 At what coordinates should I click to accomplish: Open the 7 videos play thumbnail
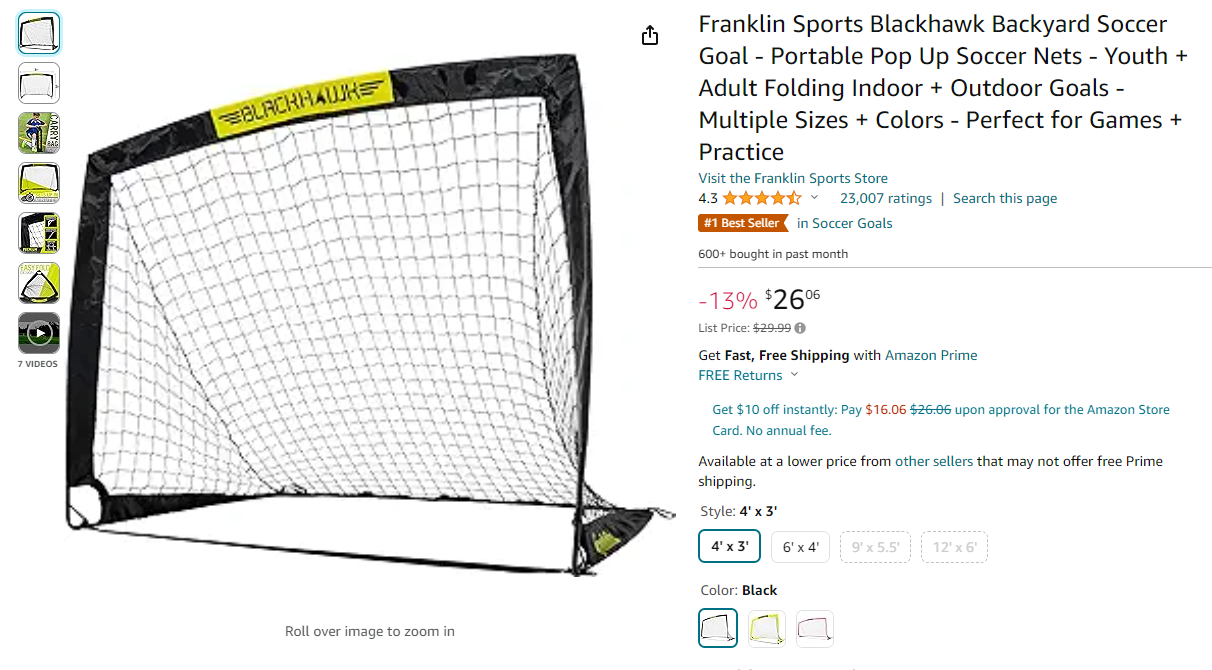click(39, 333)
